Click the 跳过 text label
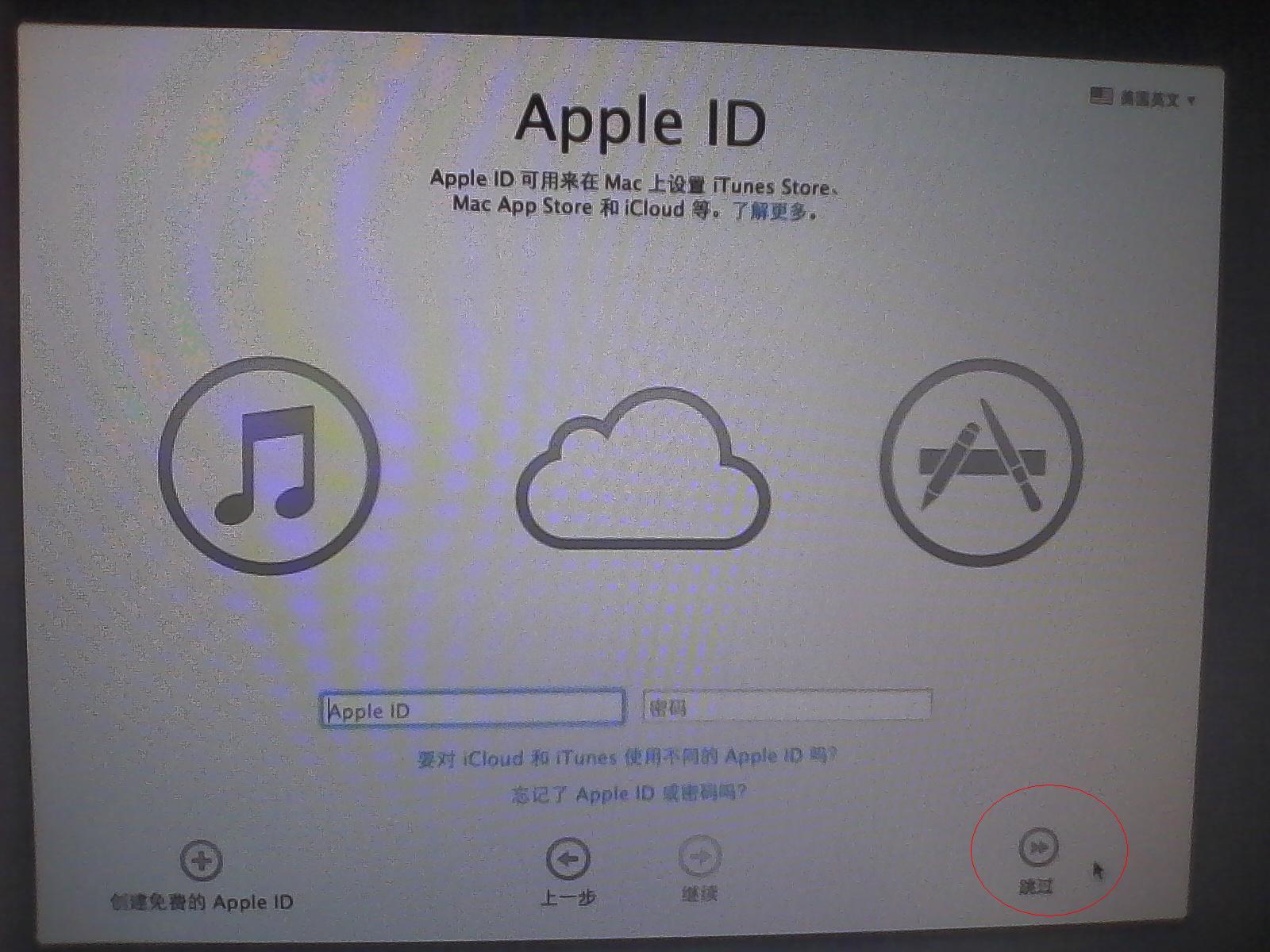The height and width of the screenshot is (952, 1270). point(1037,886)
